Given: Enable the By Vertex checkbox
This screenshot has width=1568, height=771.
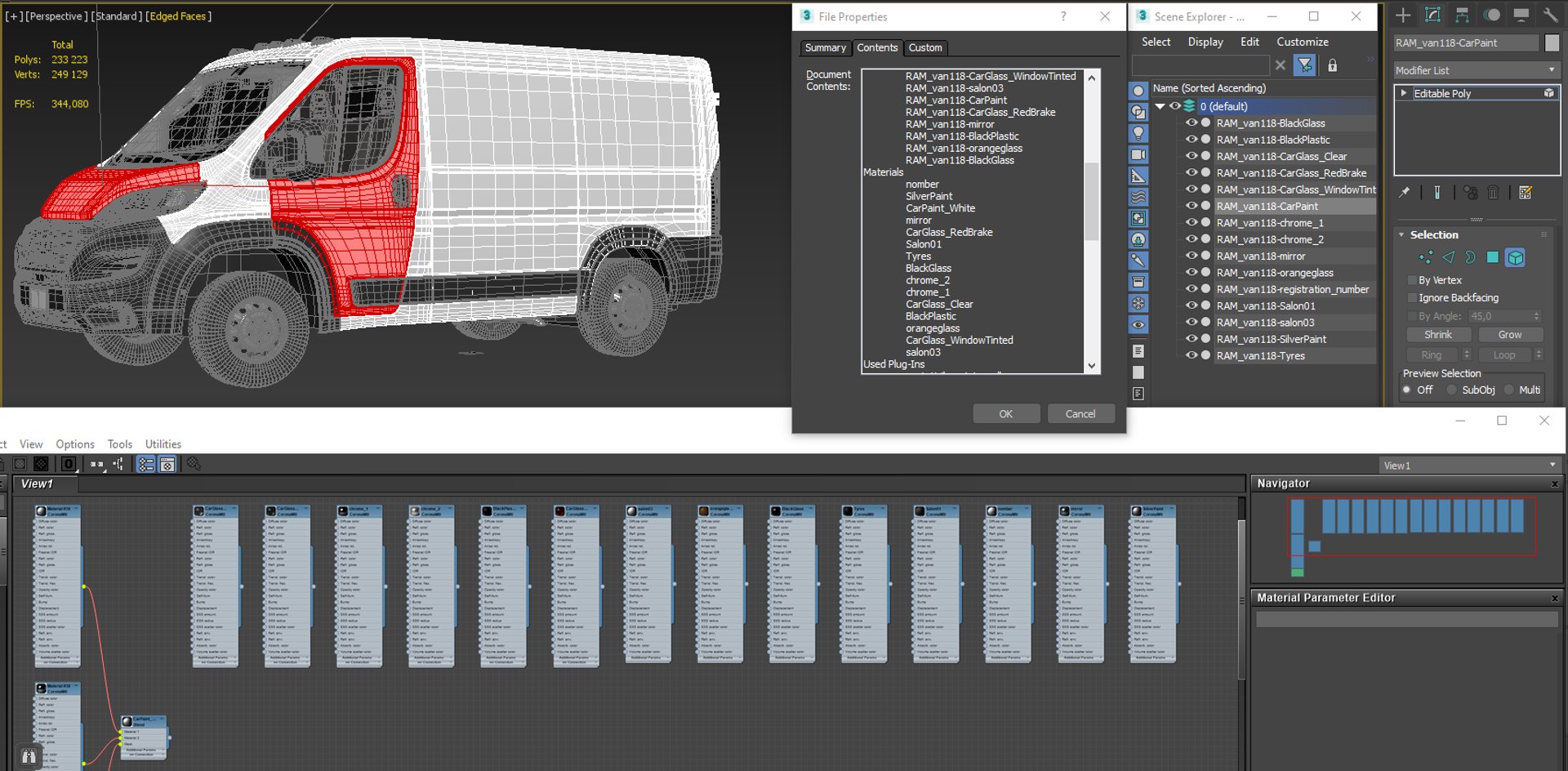Looking at the screenshot, I should (1412, 280).
